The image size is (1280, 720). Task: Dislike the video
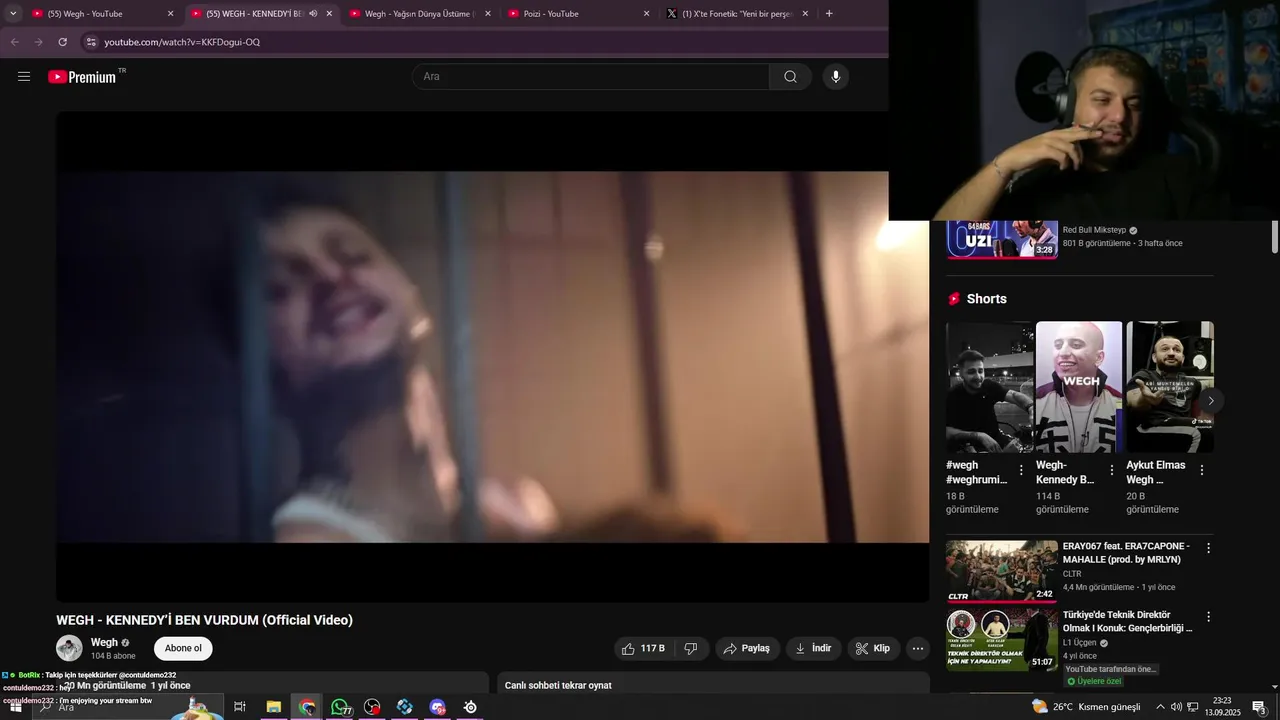click(x=691, y=649)
